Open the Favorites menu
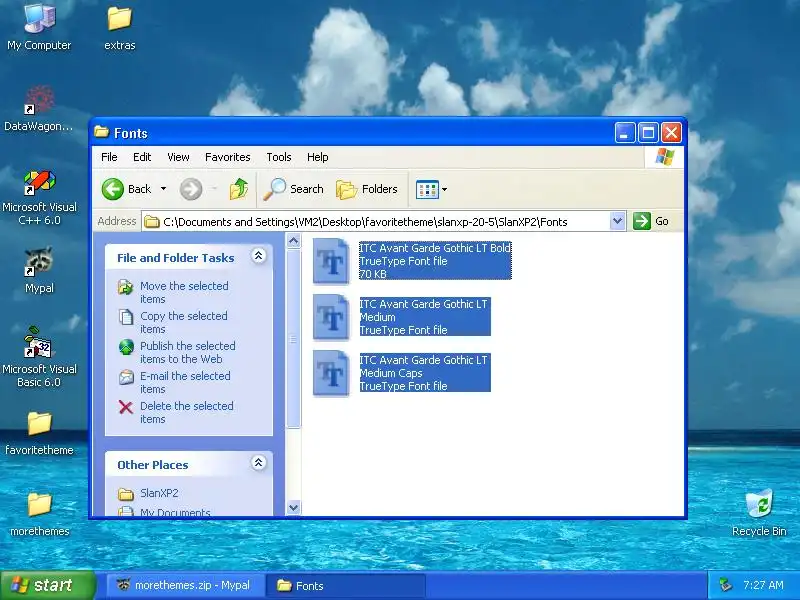The height and width of the screenshot is (600, 800). tap(228, 157)
